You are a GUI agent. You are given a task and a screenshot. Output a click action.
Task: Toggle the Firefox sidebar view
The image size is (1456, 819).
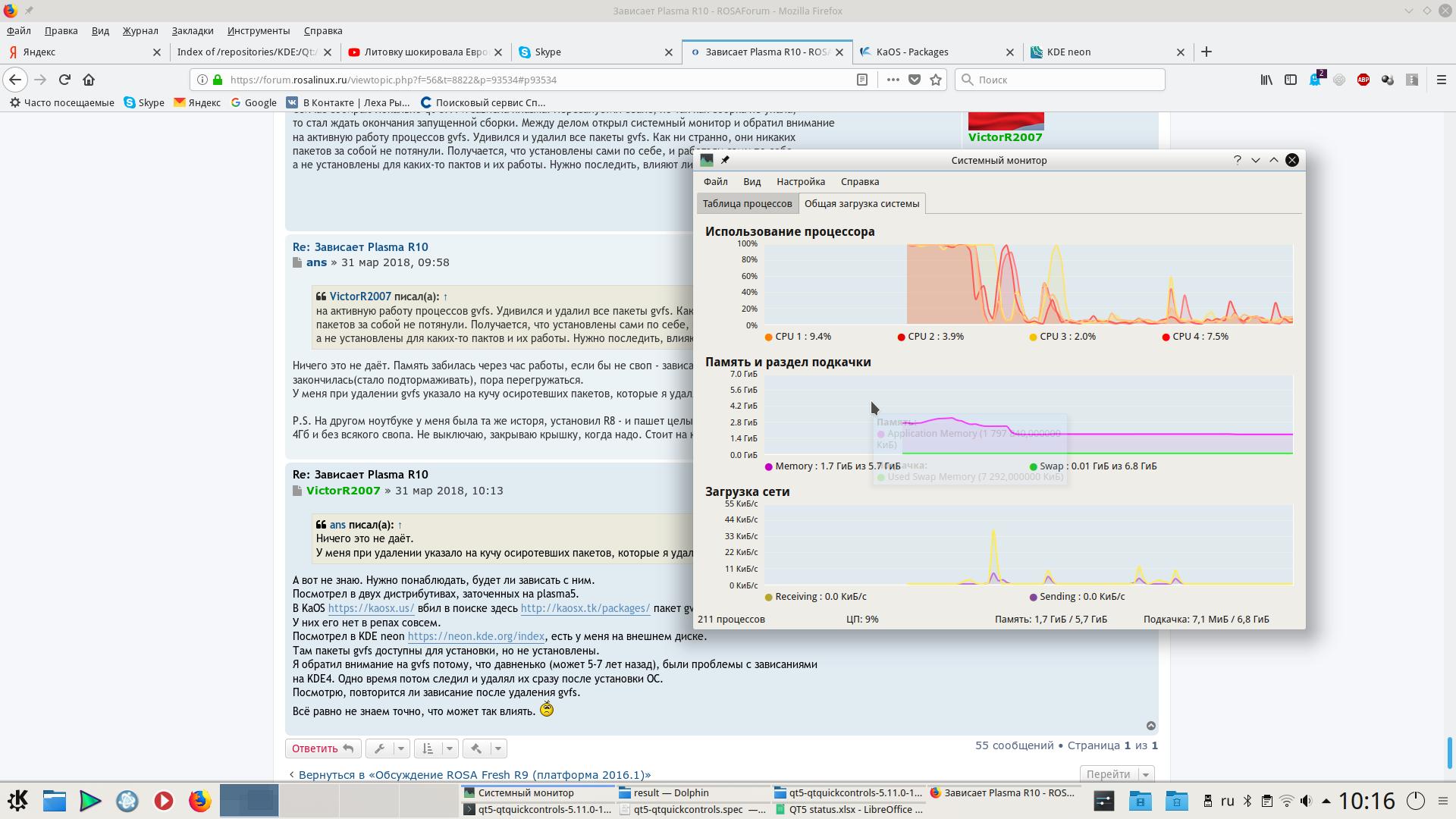pyautogui.click(x=1291, y=80)
